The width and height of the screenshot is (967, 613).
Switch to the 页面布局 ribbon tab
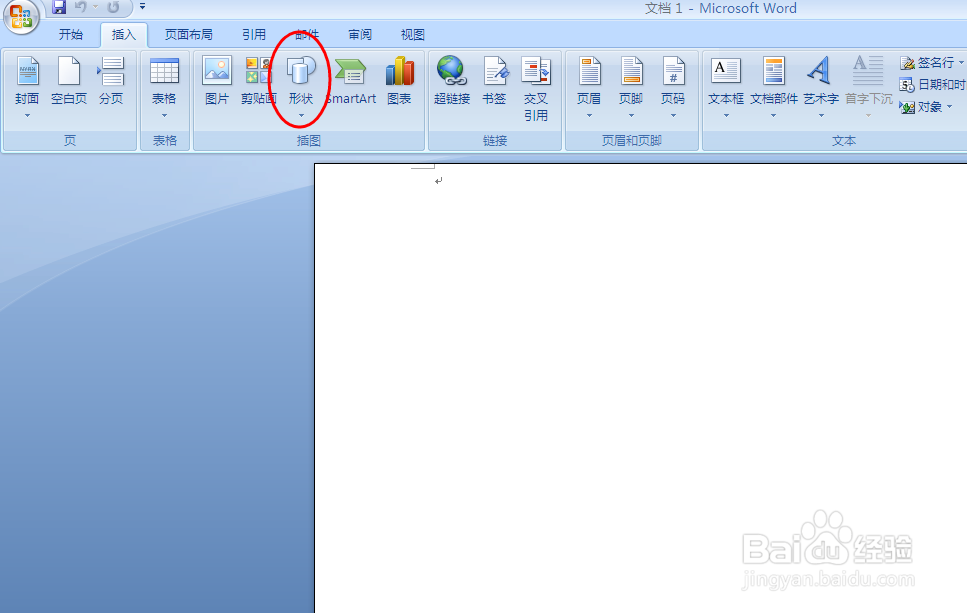(188, 33)
